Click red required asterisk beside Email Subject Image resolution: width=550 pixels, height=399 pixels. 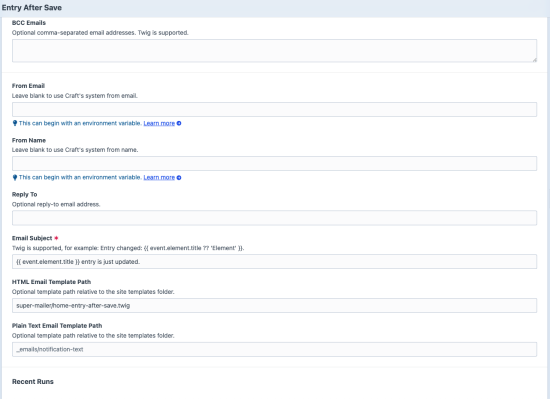point(56,238)
